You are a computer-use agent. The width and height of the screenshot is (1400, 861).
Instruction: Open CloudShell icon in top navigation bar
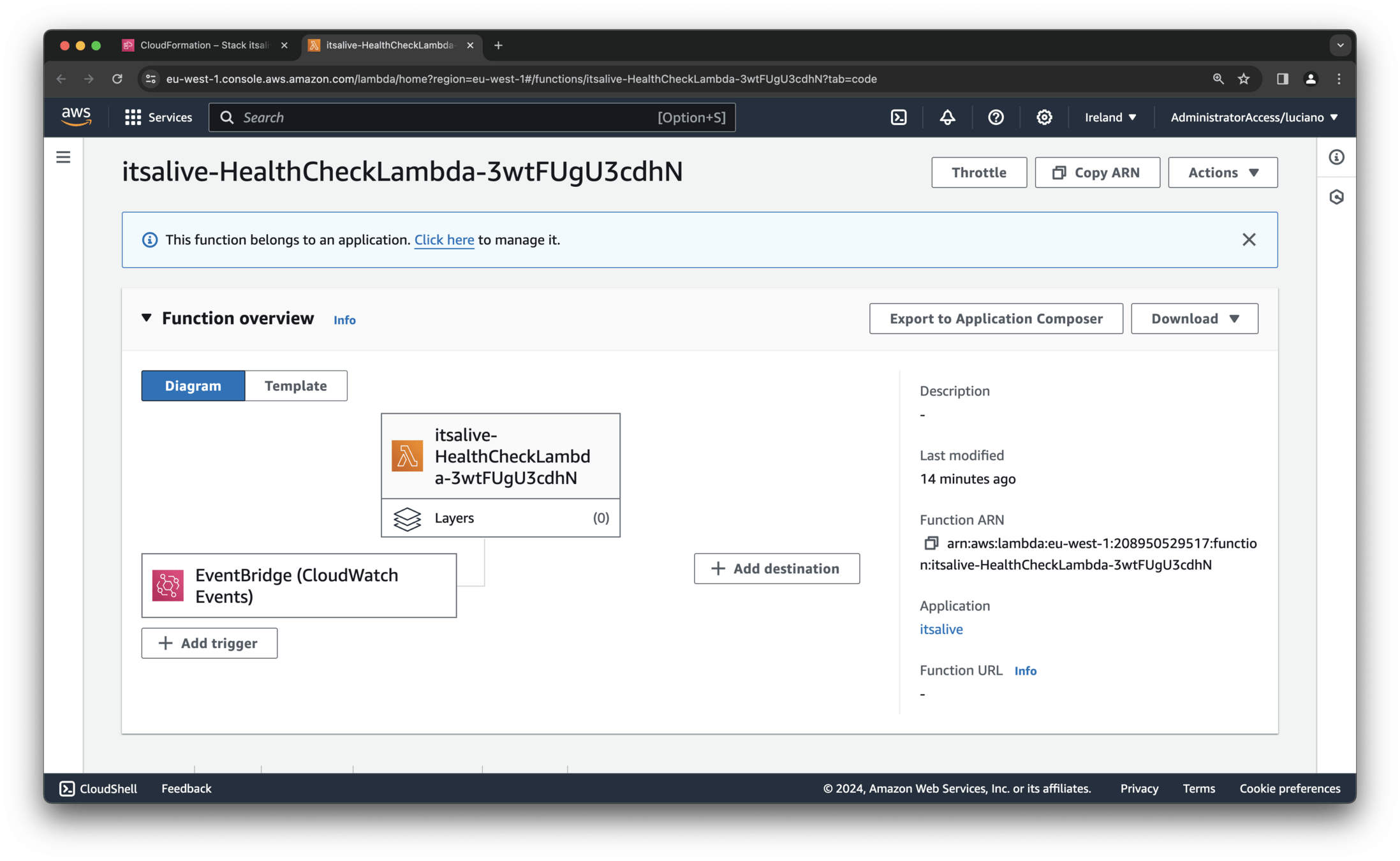[898, 117]
